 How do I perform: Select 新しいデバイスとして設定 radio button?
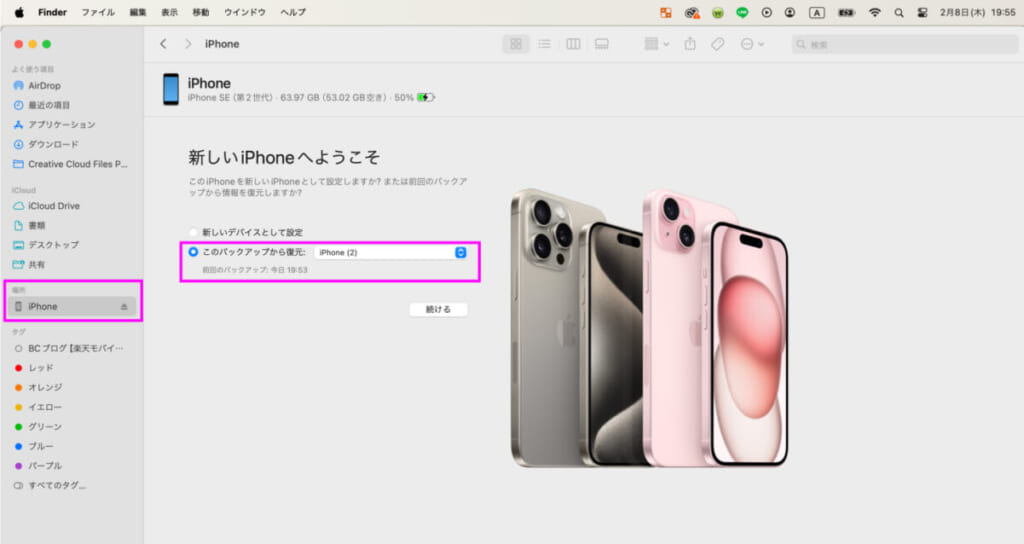pos(193,232)
